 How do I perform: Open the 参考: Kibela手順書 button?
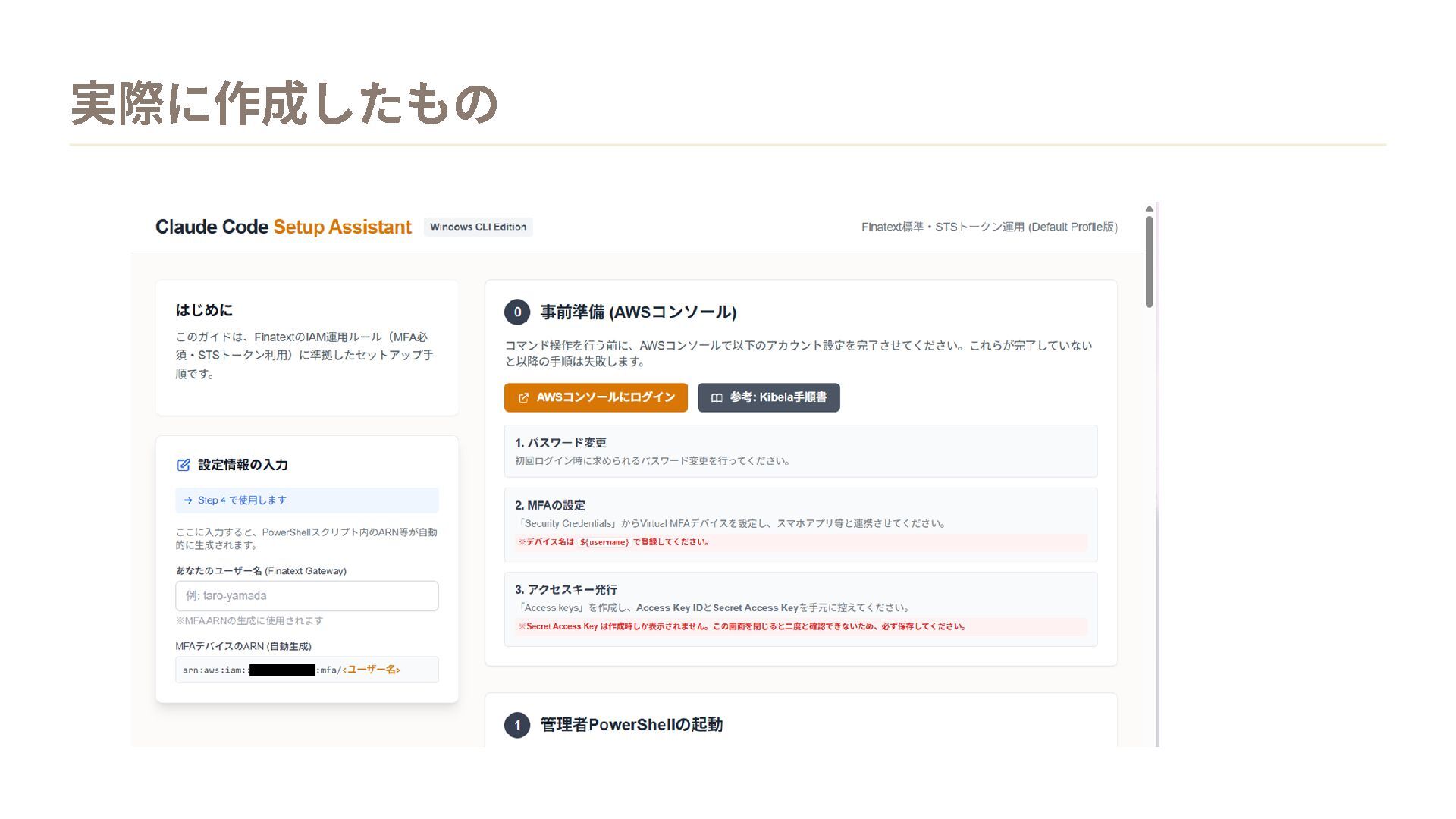768,397
